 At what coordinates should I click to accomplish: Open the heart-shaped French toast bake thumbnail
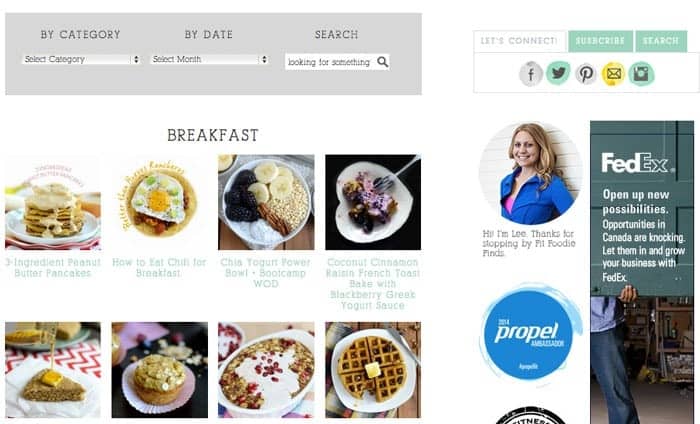(x=373, y=202)
